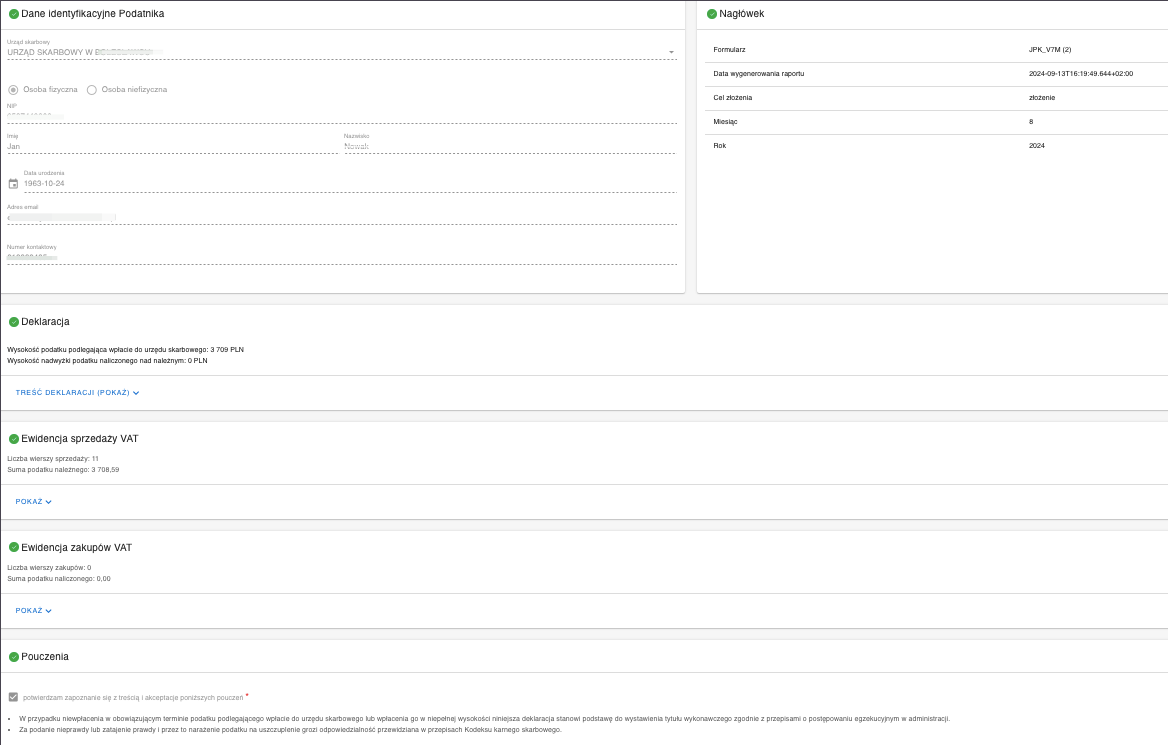This screenshot has height=745, width=1168.
Task: Click the Adres email field
Action: (340, 217)
